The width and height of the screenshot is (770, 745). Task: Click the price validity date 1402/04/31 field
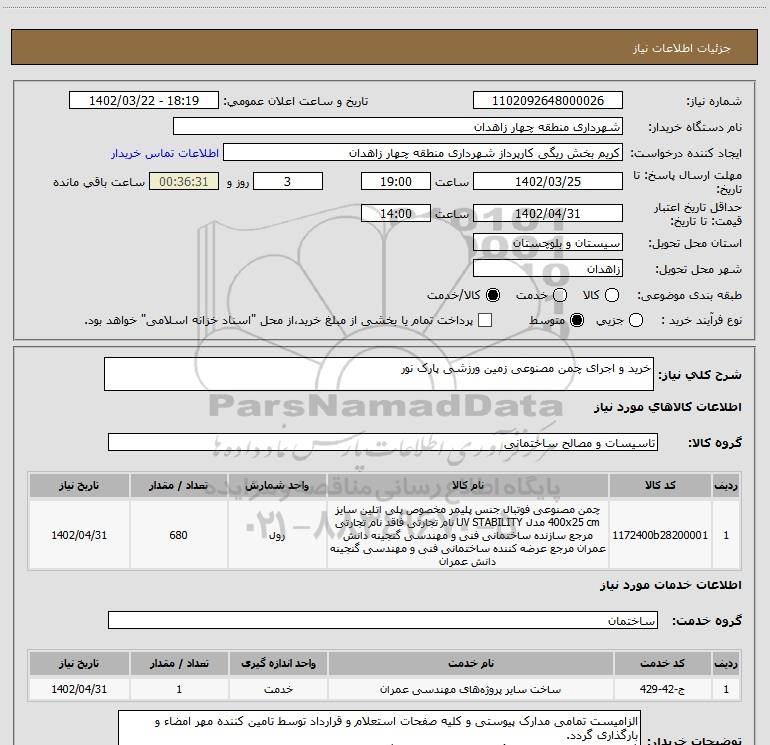(x=548, y=213)
